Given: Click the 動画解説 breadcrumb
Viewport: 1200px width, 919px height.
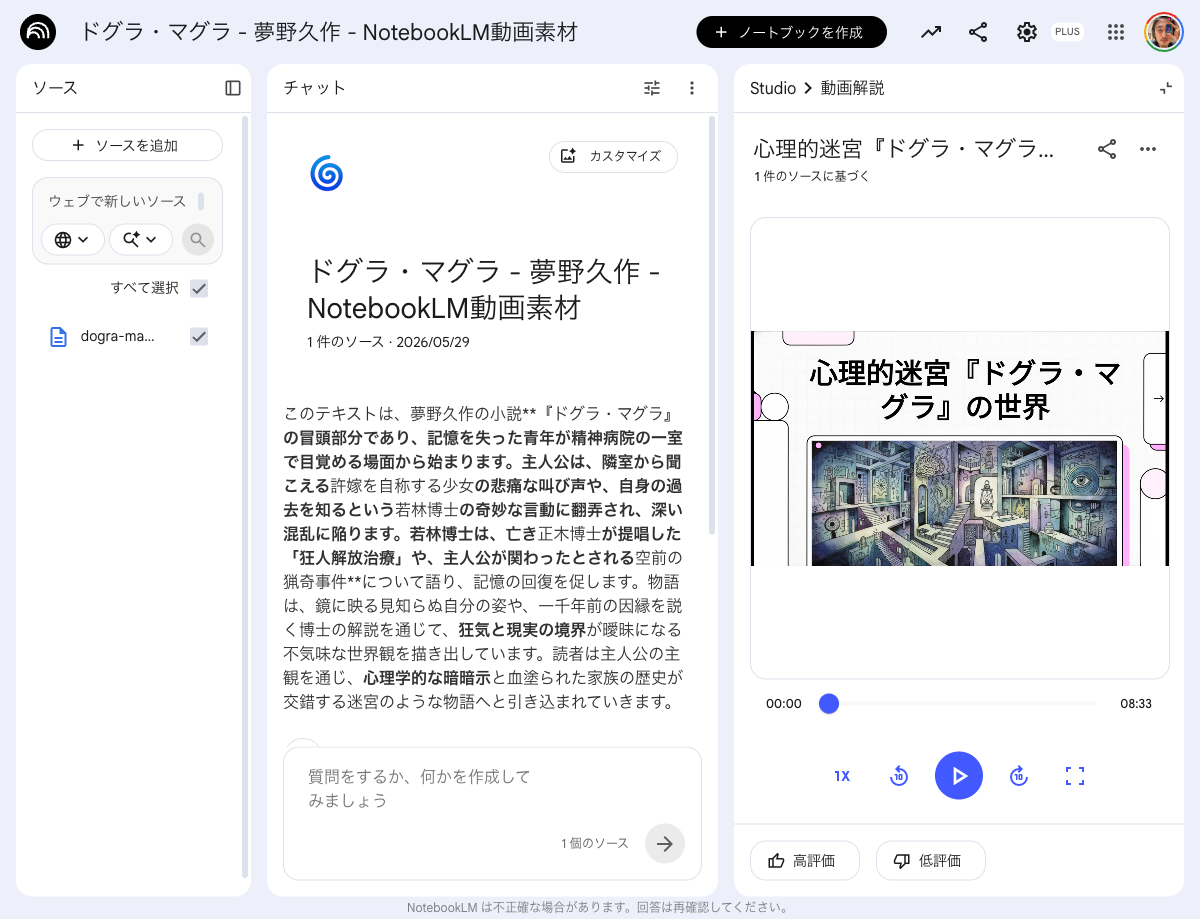Looking at the screenshot, I should pos(853,88).
